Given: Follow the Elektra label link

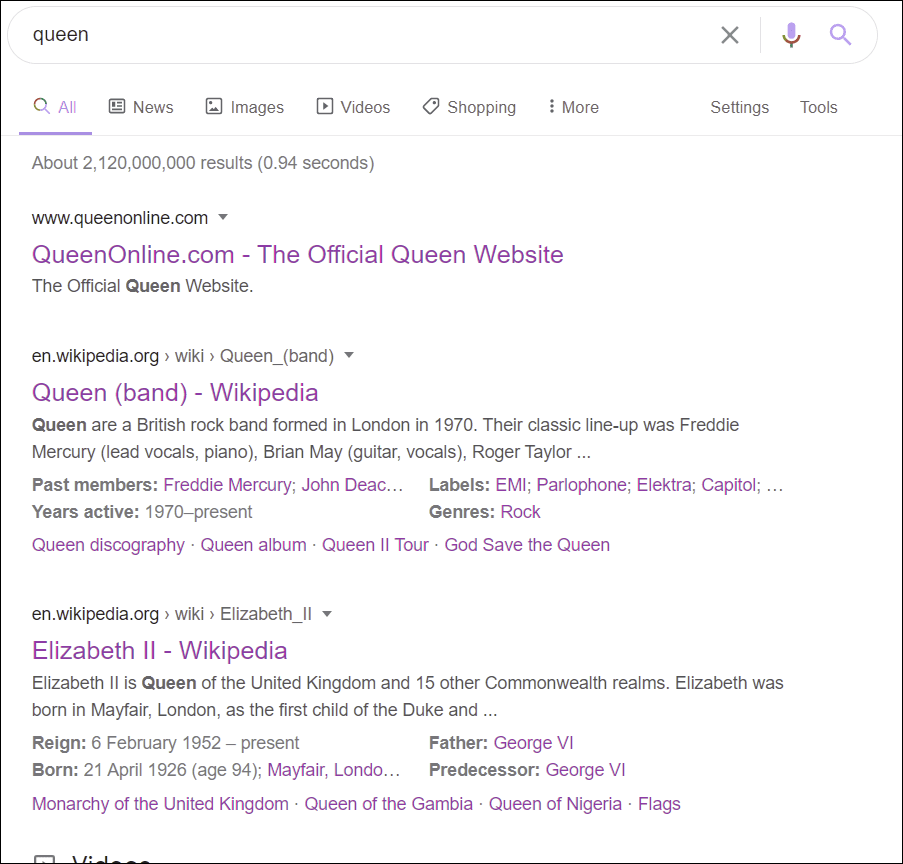Looking at the screenshot, I should (x=664, y=484).
